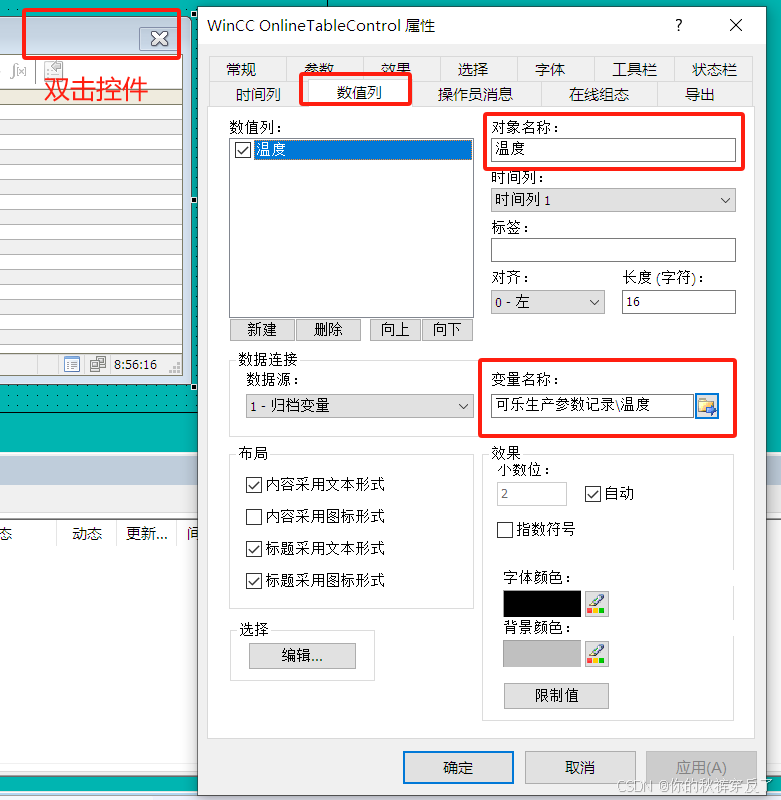
Task: Open the 在线组态 tab
Action: 599,94
